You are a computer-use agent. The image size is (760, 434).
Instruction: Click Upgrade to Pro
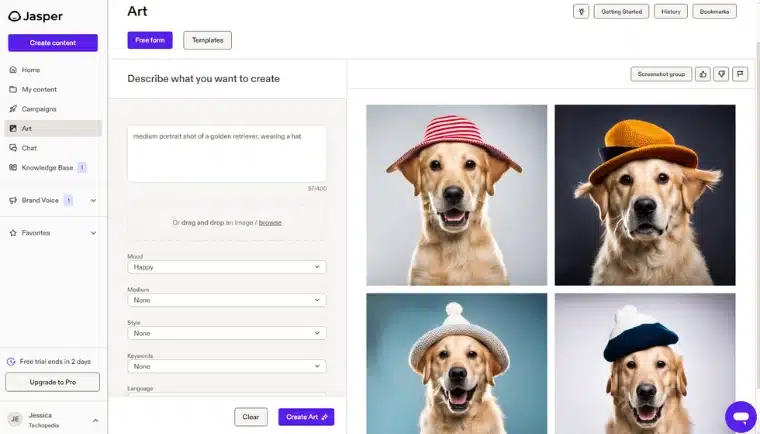pos(52,382)
